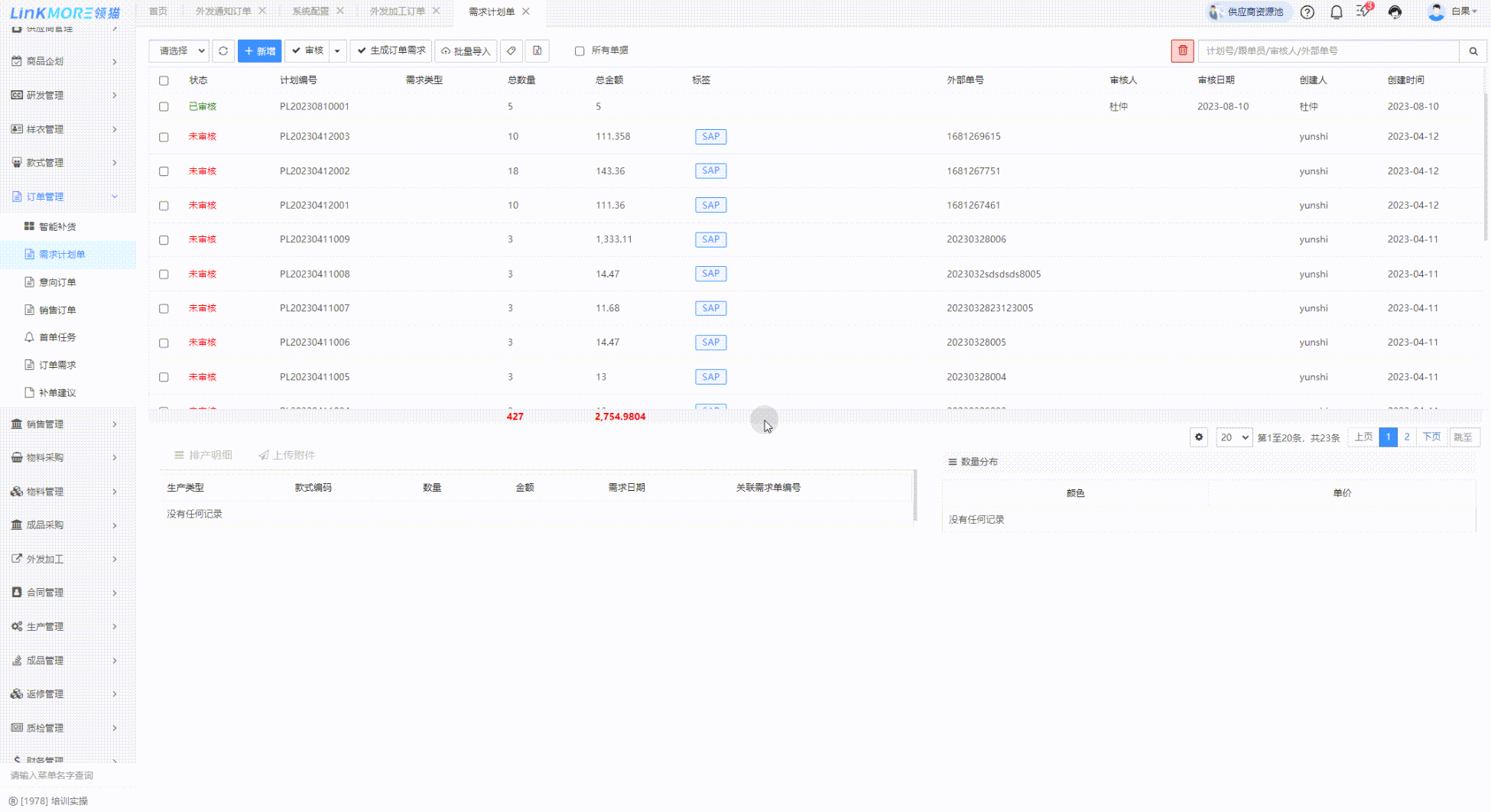Image resolution: width=1491 pixels, height=812 pixels.
Task: Check the row for plan PL20230810001
Action: coord(164,107)
